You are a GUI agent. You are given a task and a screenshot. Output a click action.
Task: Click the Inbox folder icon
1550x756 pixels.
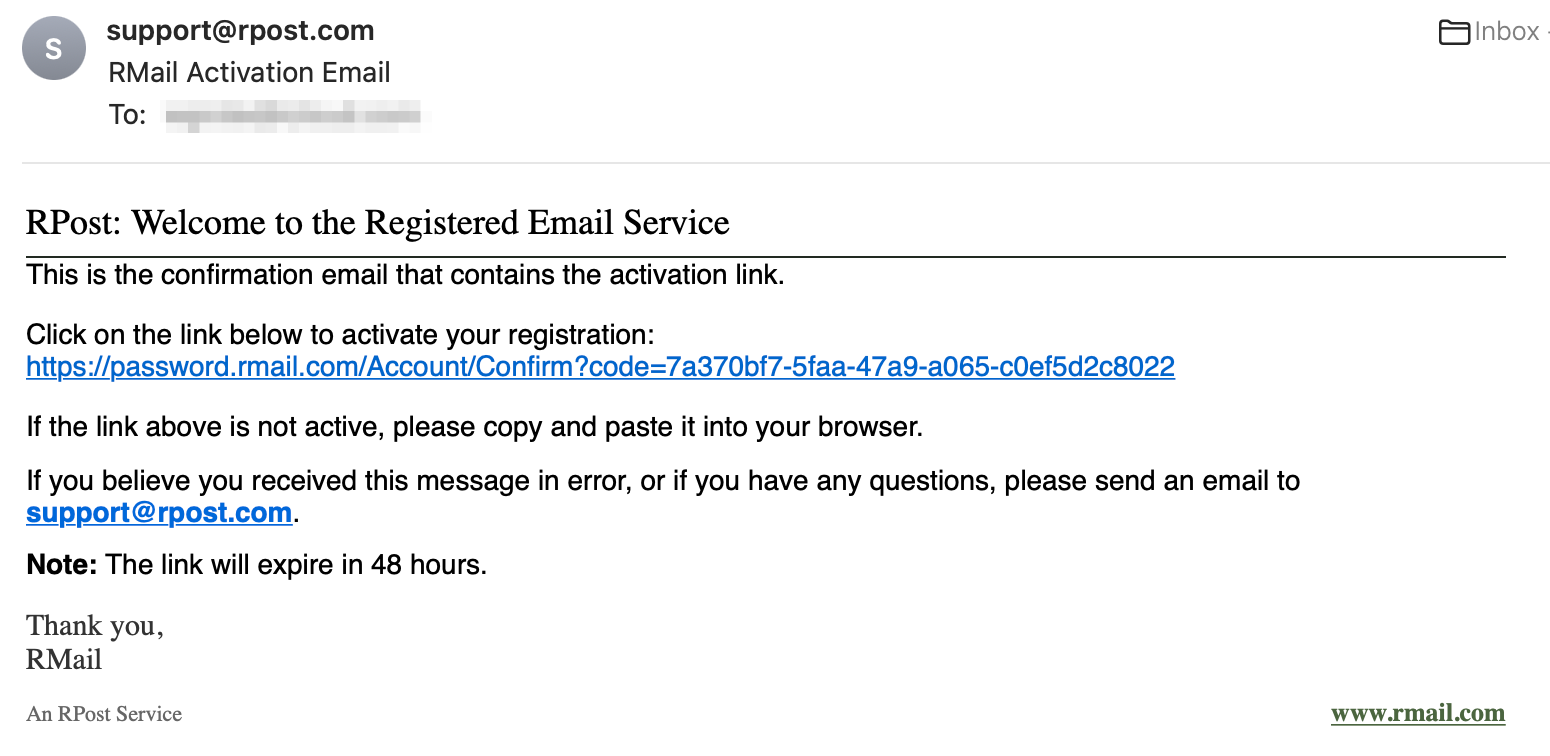pyautogui.click(x=1455, y=33)
